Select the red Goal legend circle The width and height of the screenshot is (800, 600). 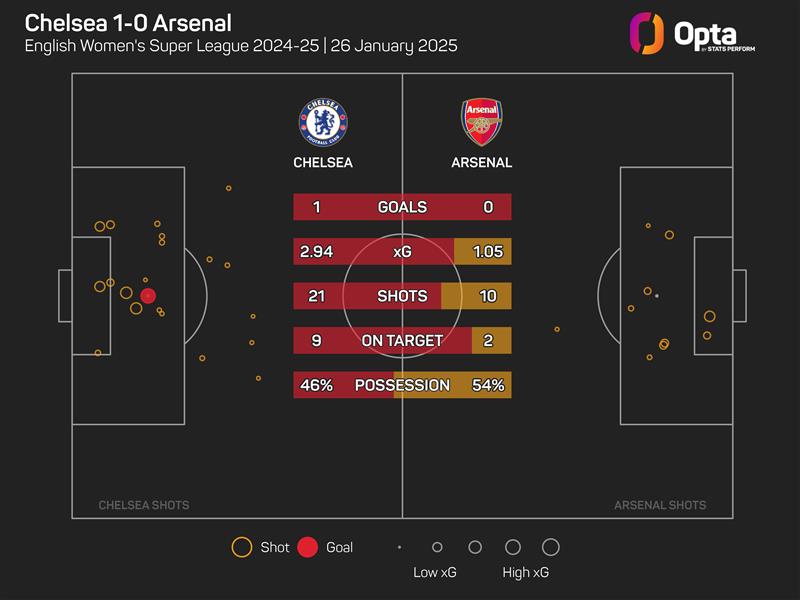point(308,547)
